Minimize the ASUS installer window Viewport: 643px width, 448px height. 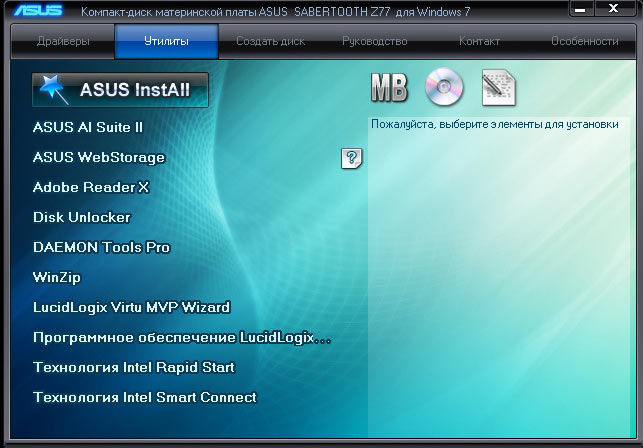coord(581,8)
